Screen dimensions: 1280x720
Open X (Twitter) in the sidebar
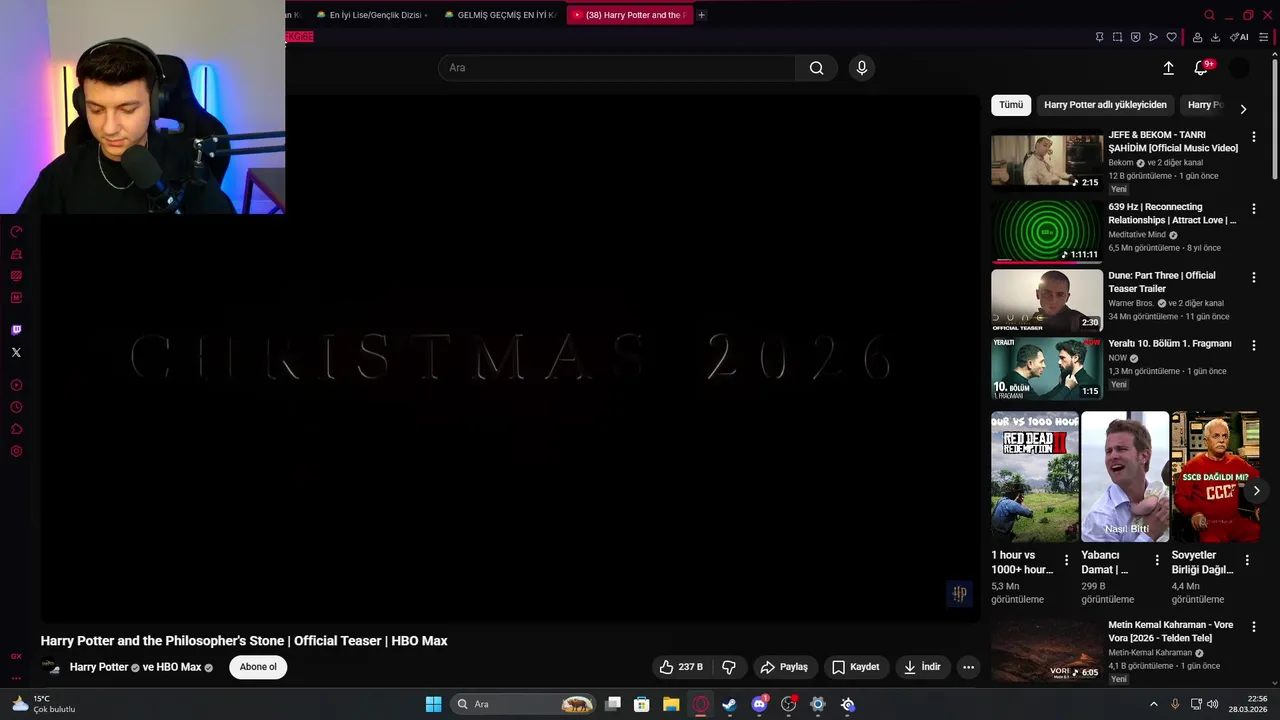point(16,352)
